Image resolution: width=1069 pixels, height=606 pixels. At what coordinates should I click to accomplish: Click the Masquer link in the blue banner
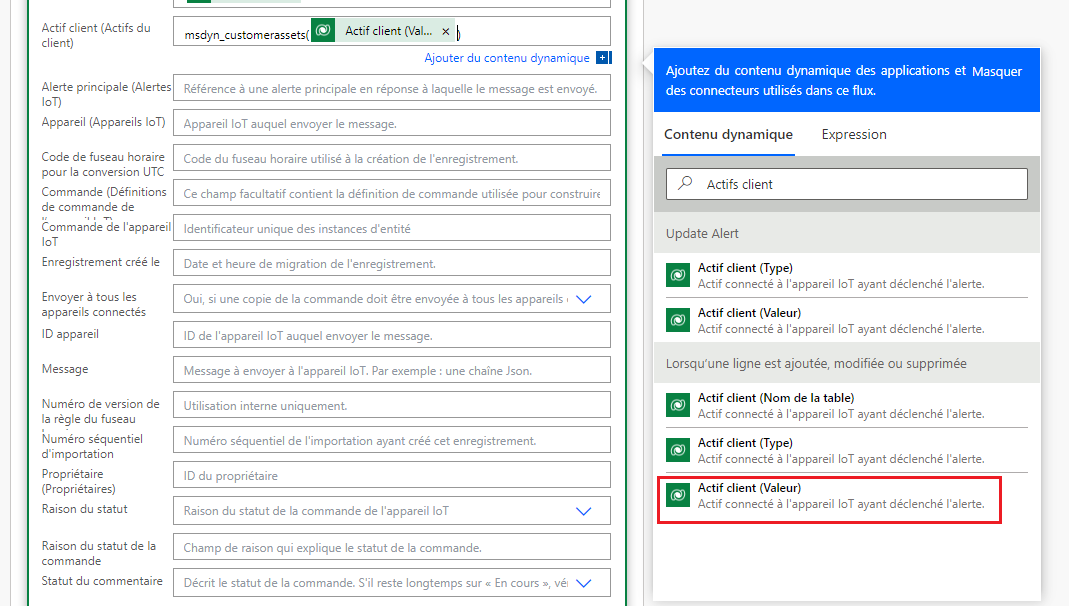pyautogui.click(x=997, y=72)
